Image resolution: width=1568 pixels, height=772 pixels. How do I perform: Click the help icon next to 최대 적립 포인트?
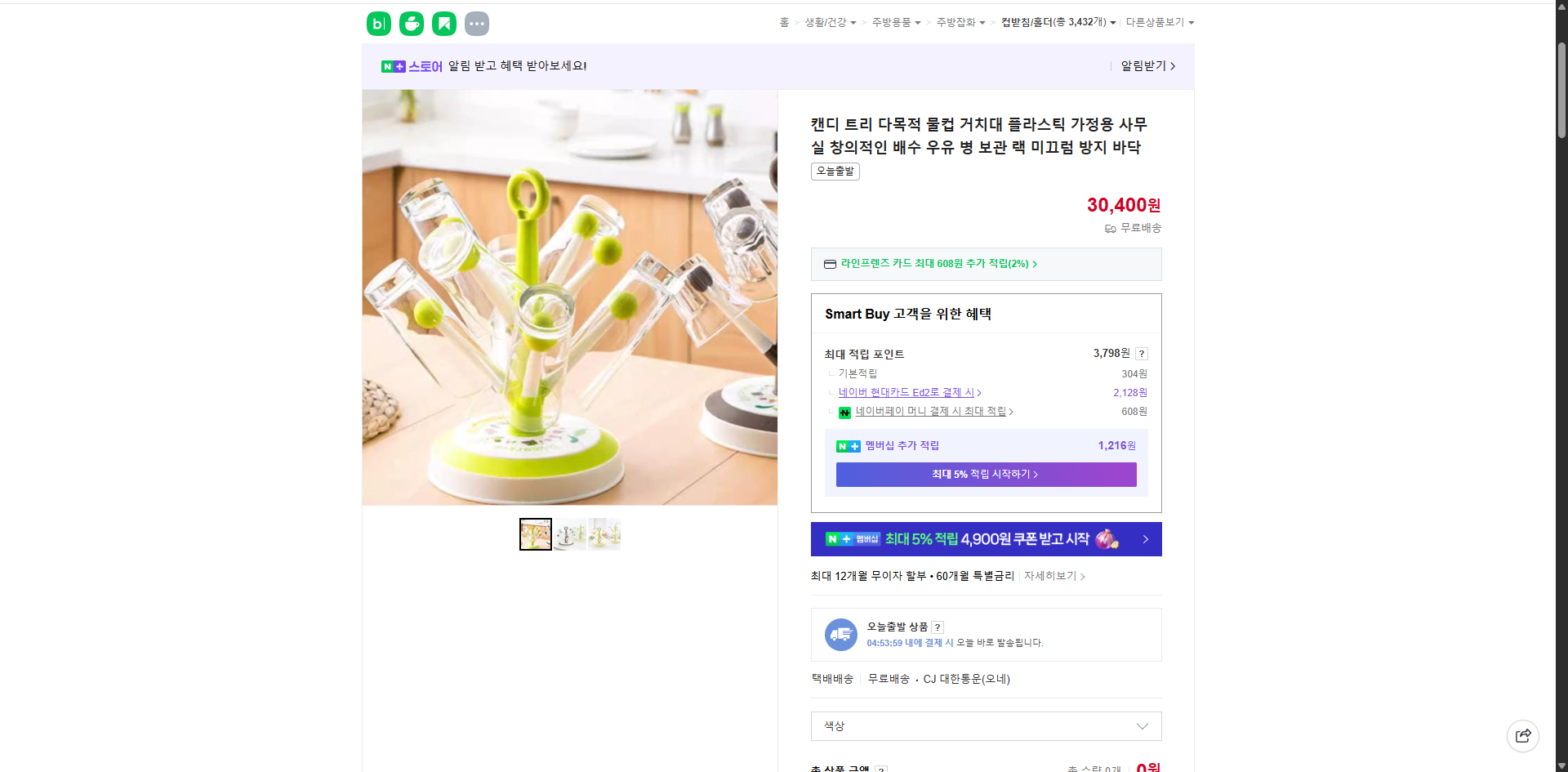1141,353
